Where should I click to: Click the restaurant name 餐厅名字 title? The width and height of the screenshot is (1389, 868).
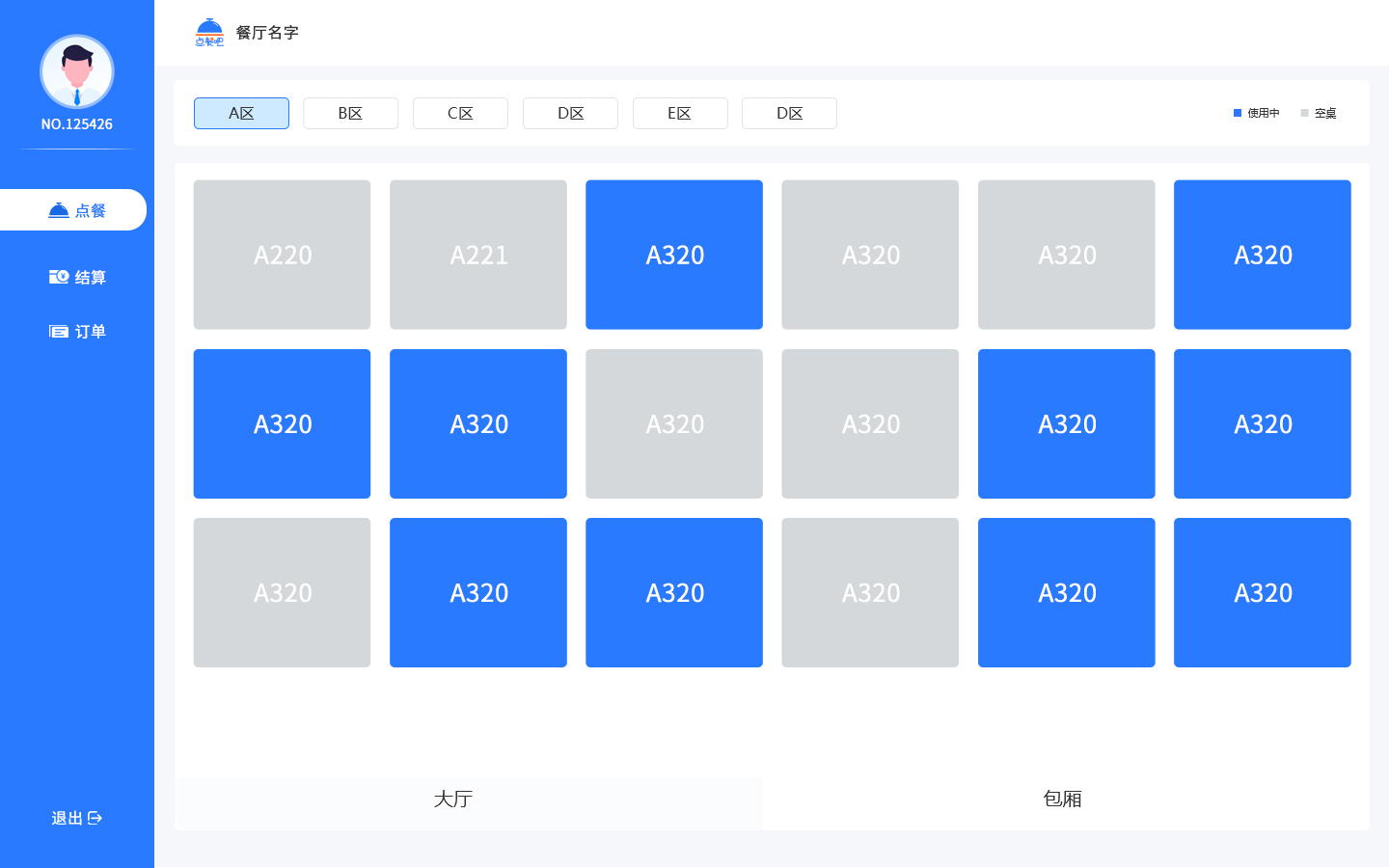coord(267,33)
